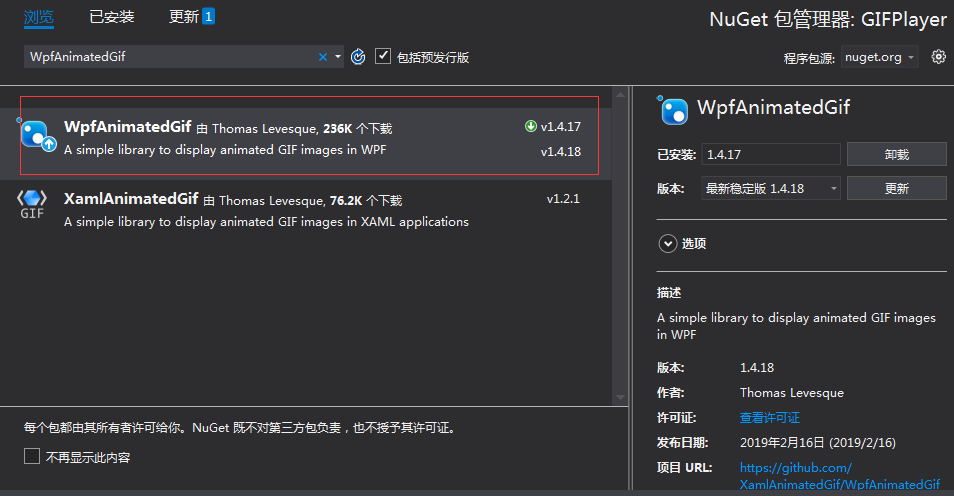The height and width of the screenshot is (496, 954).
Task: Clear the WpfAnimatedGif search text
Action: (x=322, y=57)
